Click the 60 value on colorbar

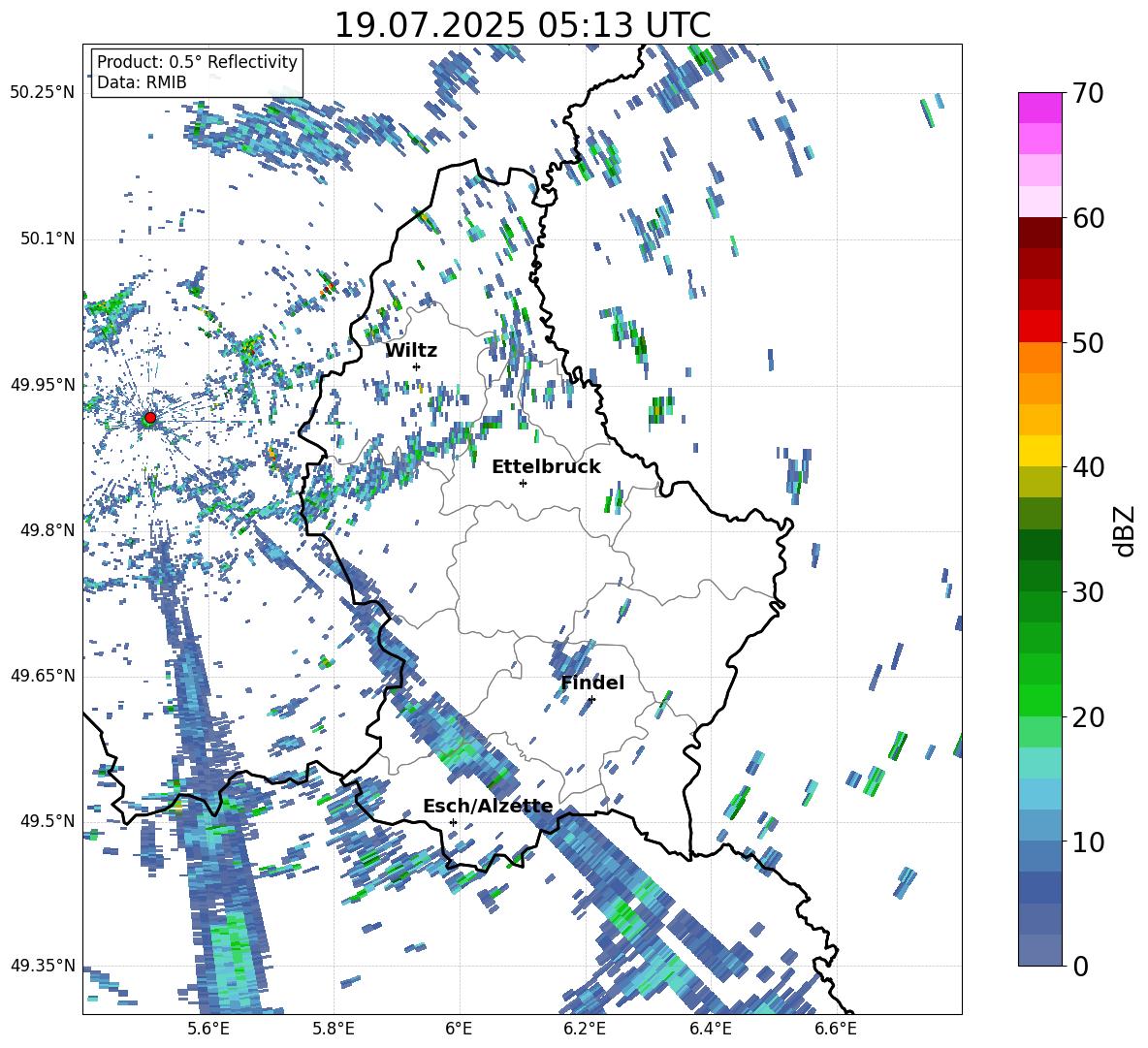[x=1088, y=218]
